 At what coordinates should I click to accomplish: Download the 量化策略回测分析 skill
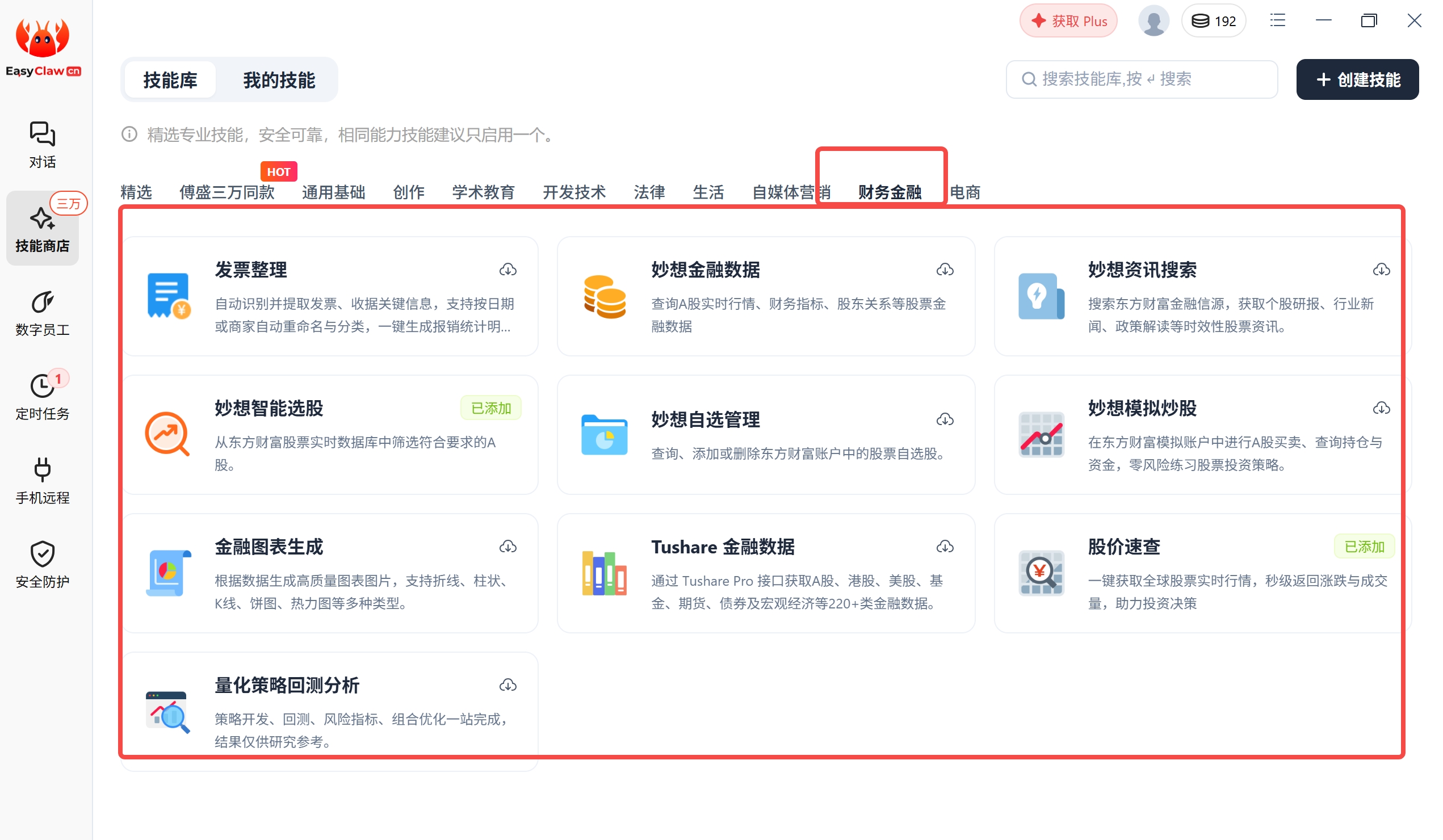coord(508,686)
